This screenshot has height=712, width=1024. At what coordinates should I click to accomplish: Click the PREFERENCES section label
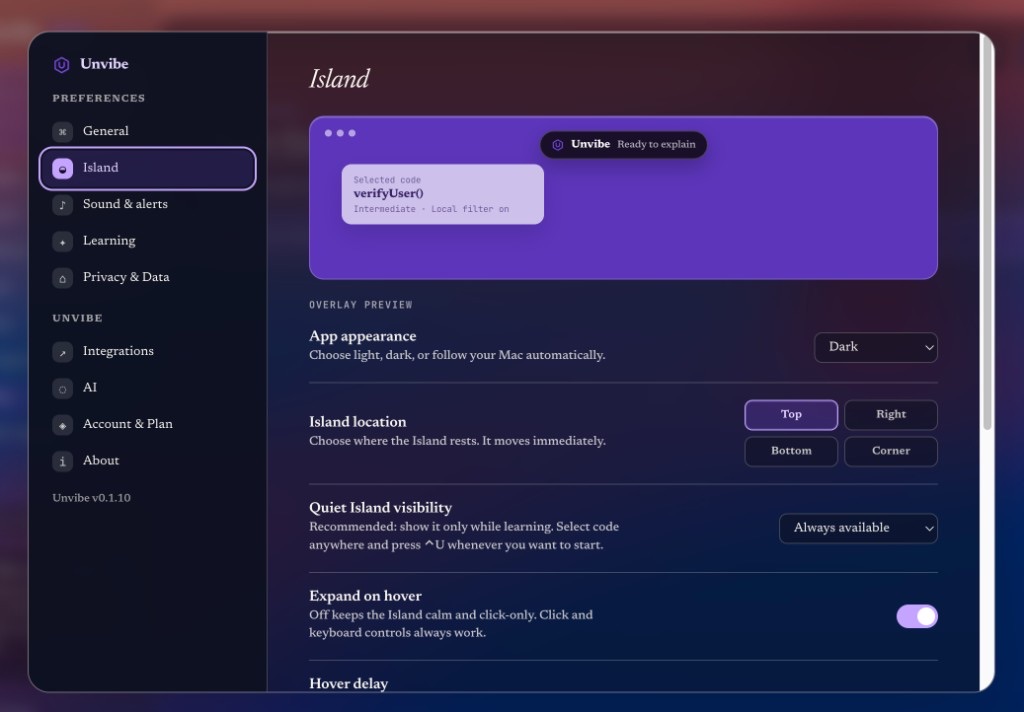click(99, 99)
